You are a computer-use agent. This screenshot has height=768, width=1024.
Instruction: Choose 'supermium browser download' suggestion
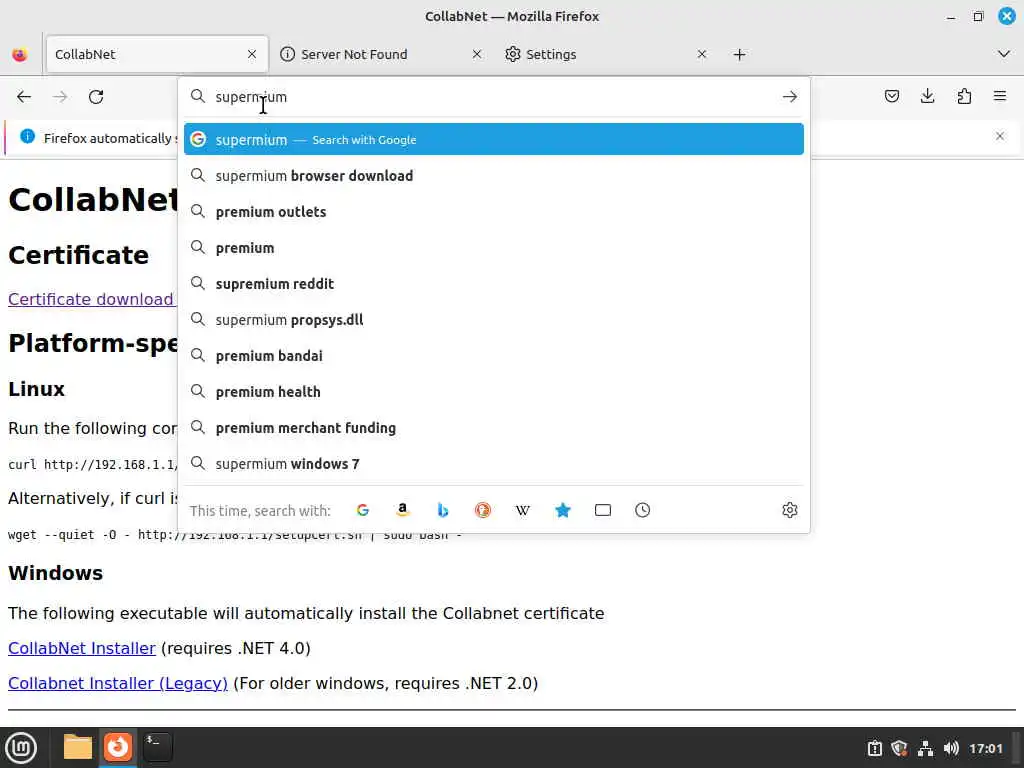tap(494, 176)
